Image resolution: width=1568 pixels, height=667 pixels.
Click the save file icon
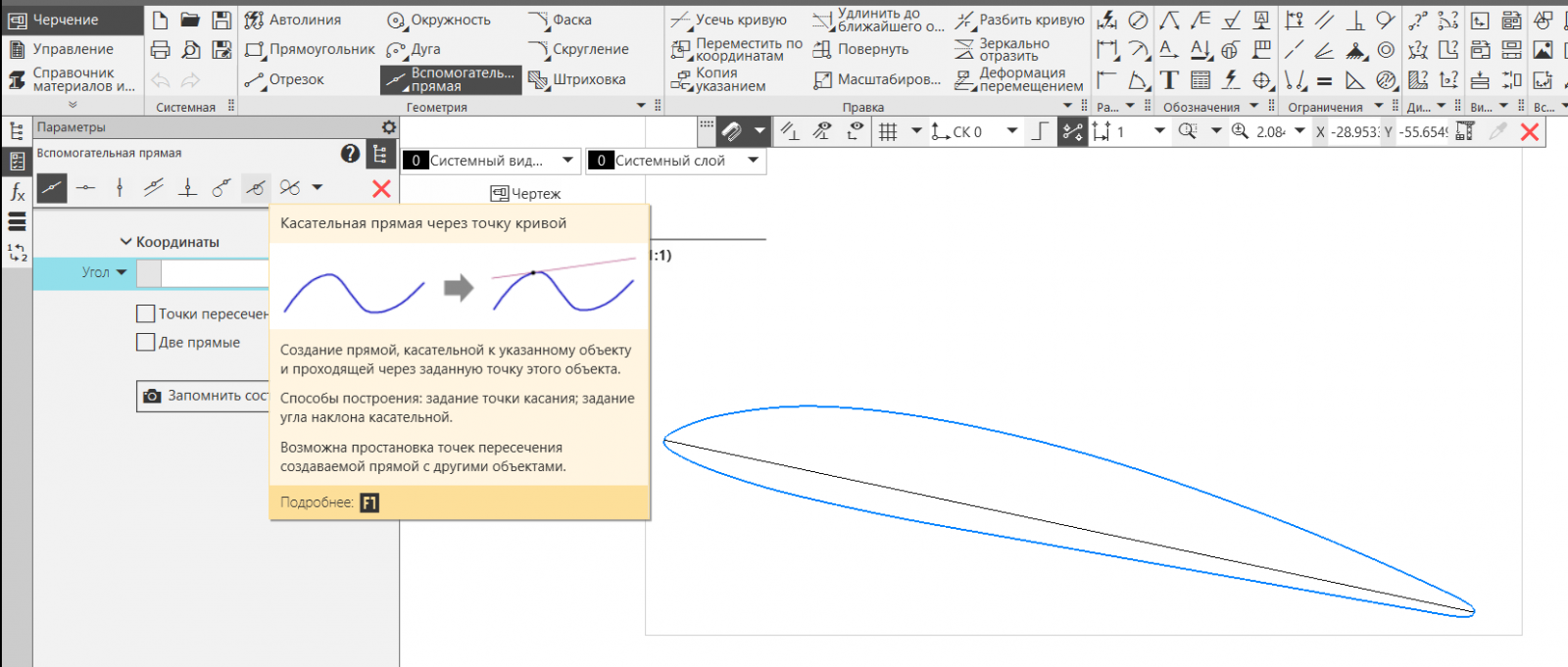click(222, 20)
